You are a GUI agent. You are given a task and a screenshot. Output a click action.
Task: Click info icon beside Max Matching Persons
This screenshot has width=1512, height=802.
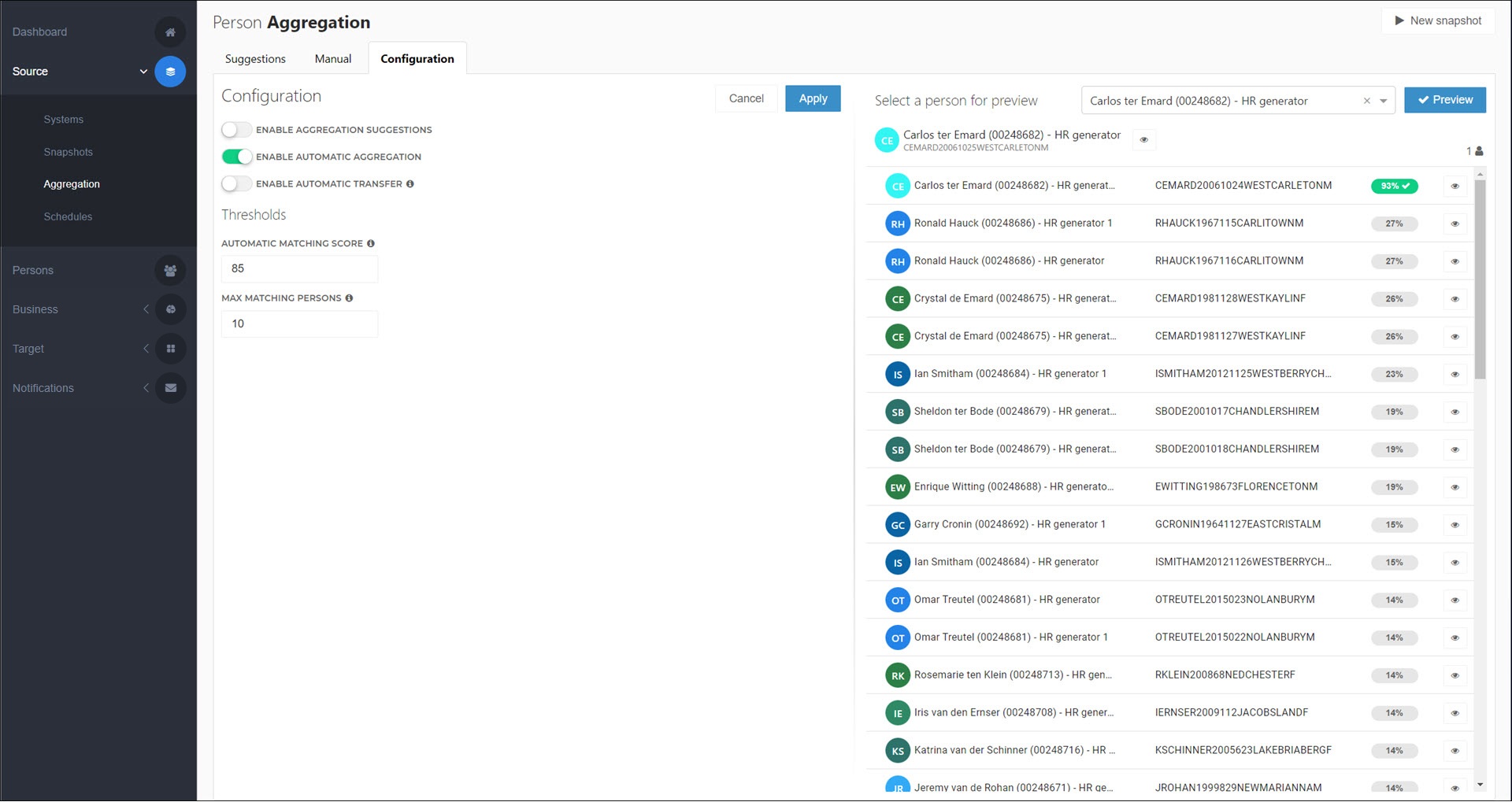tap(349, 298)
